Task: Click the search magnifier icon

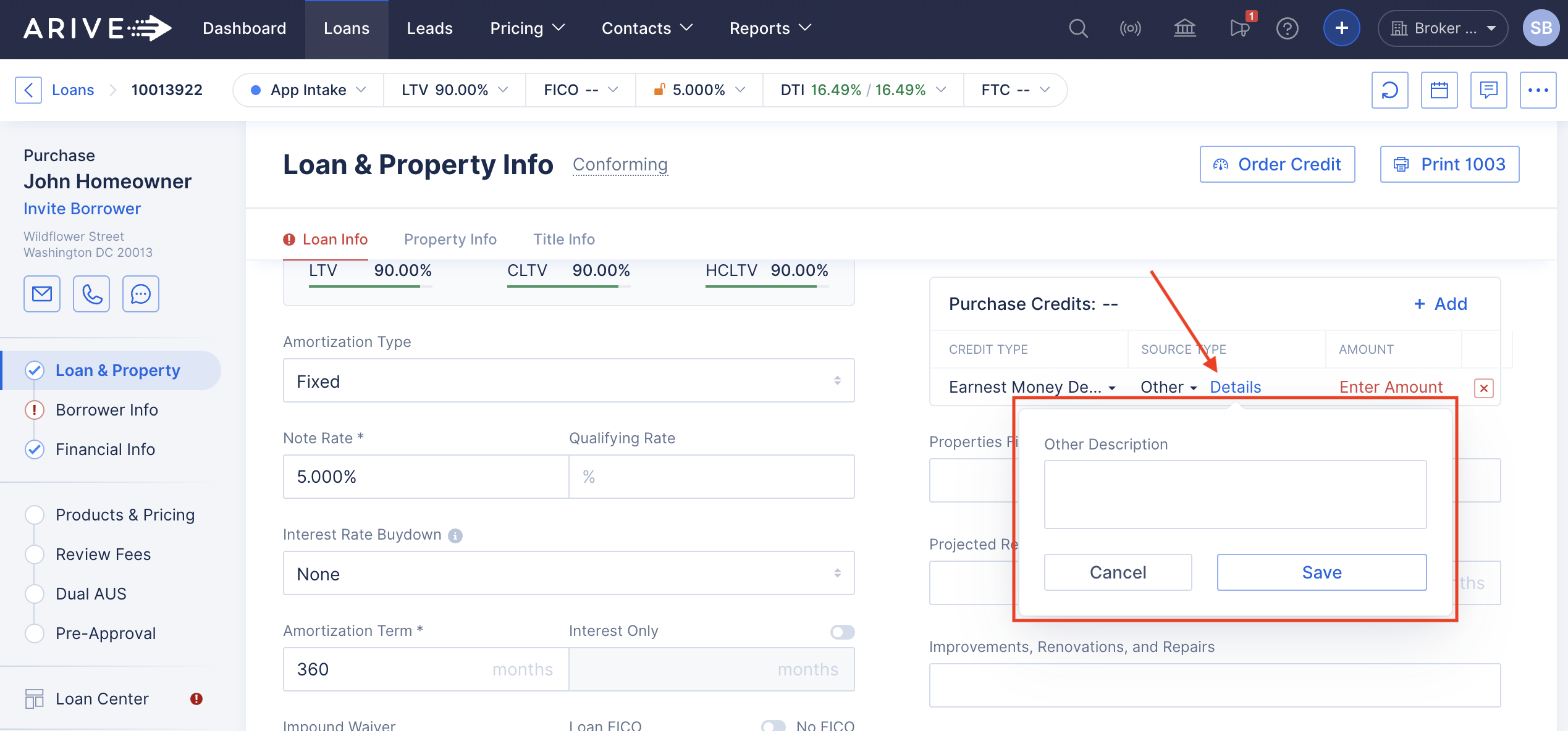Action: point(1078,28)
